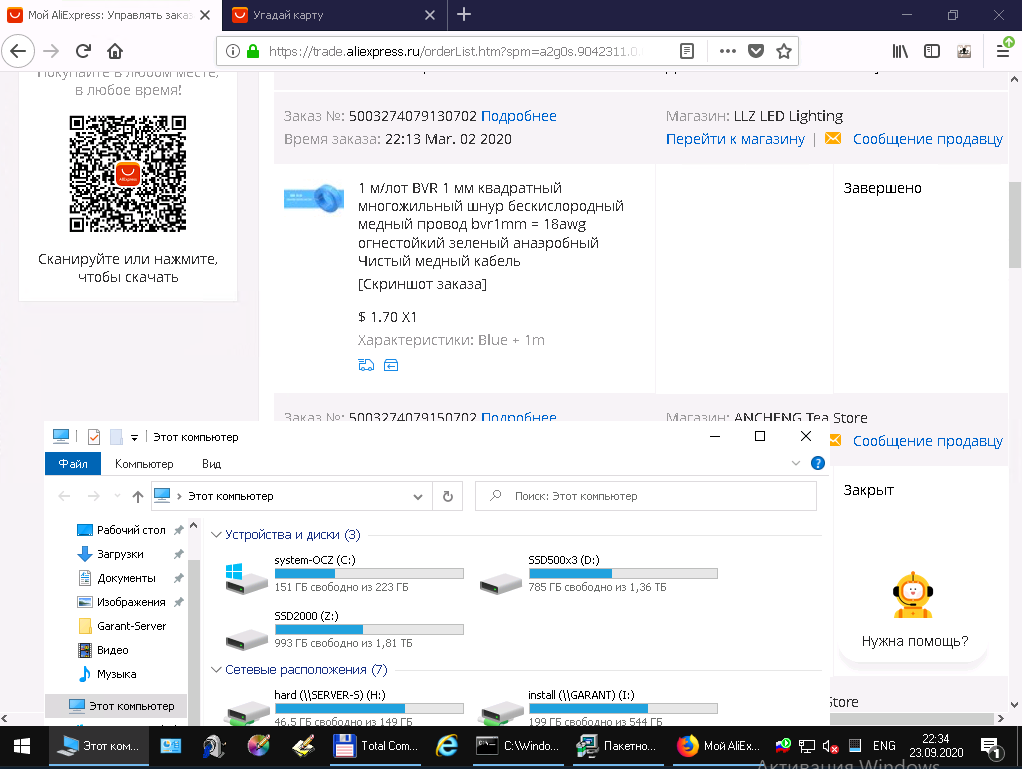Collapse Устройства и диски group

(216, 534)
